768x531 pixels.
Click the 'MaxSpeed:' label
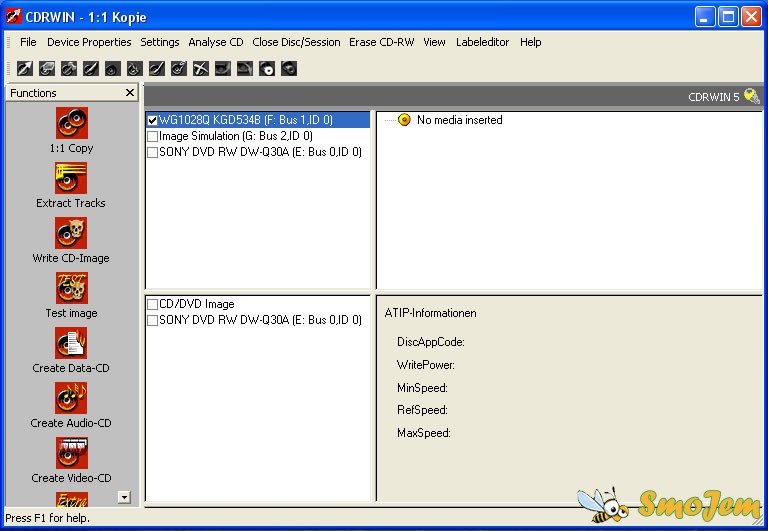(x=424, y=433)
